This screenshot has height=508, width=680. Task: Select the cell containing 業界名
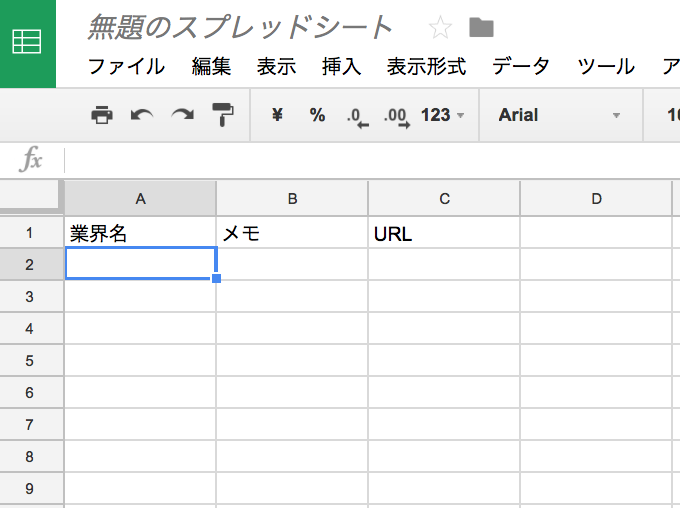(x=140, y=233)
